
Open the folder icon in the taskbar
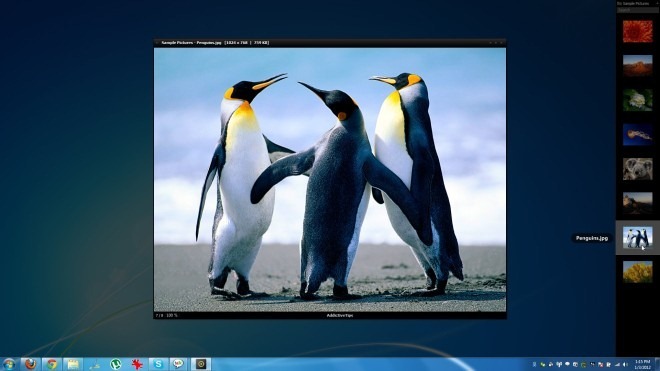tap(73, 364)
